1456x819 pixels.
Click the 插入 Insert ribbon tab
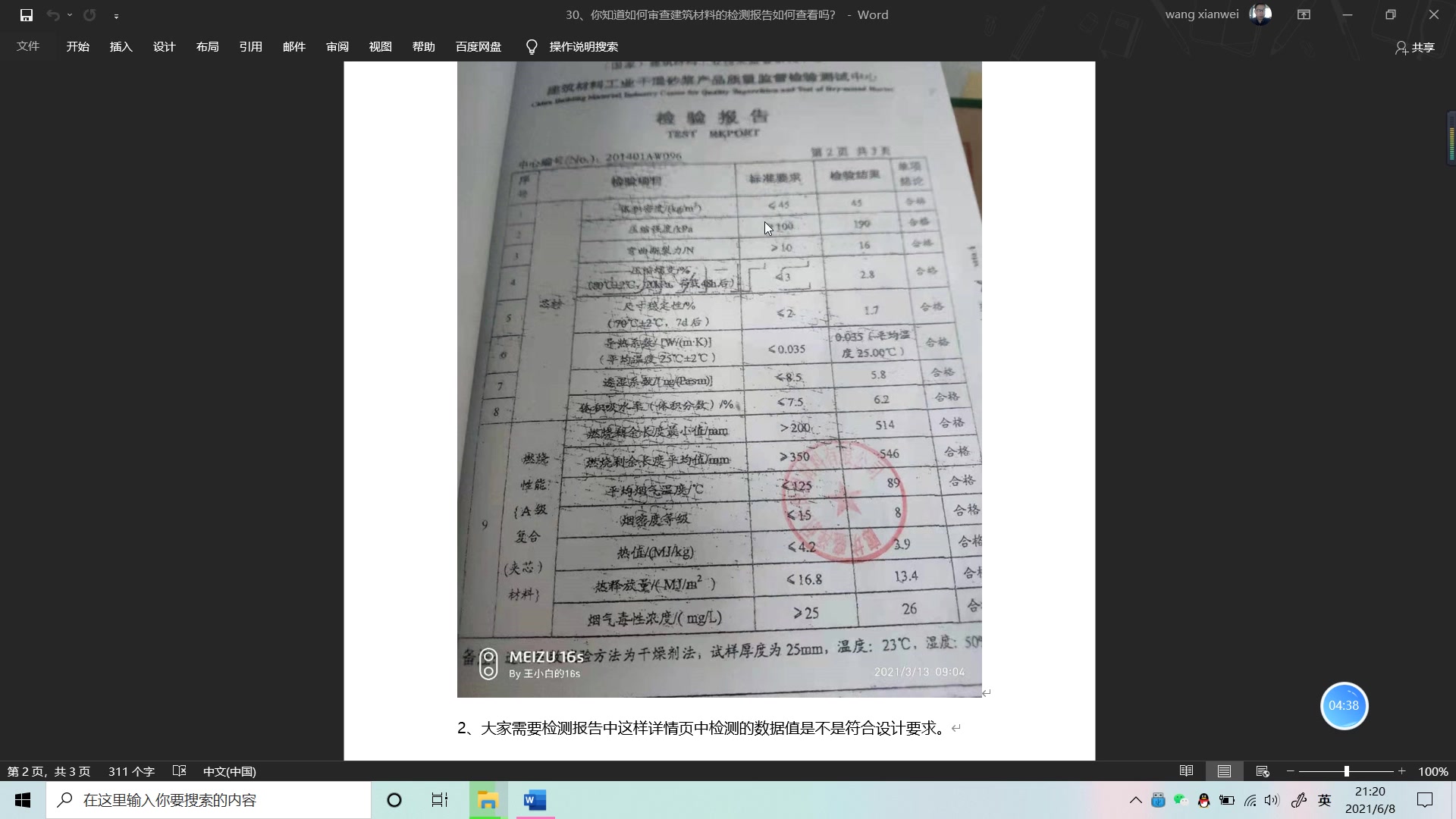tap(120, 46)
